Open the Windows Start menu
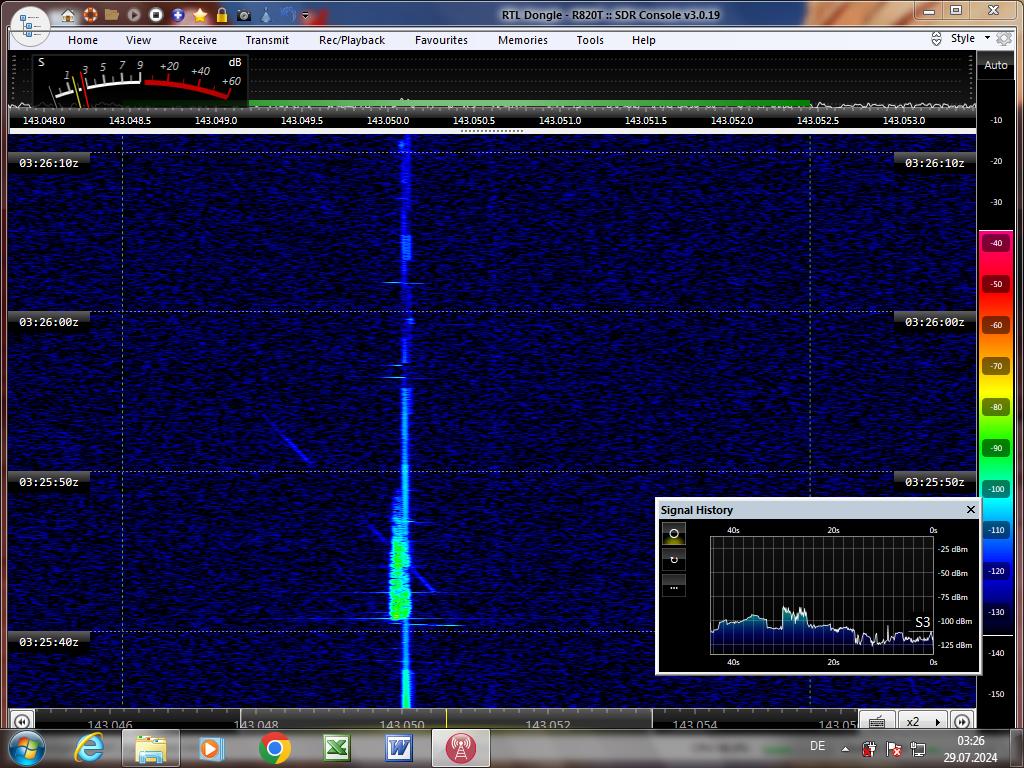Image resolution: width=1024 pixels, height=768 pixels. (x=26, y=748)
